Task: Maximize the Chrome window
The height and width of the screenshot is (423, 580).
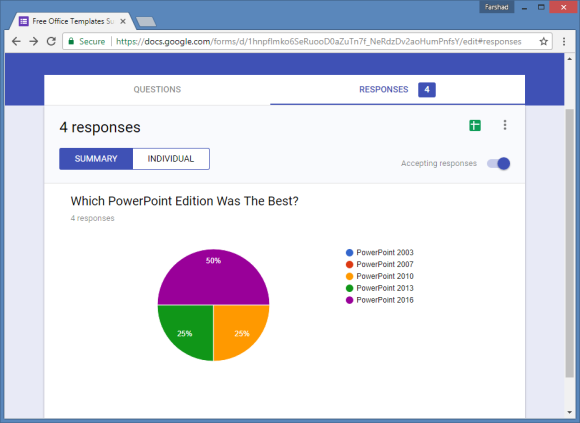Action: pyautogui.click(x=541, y=7)
